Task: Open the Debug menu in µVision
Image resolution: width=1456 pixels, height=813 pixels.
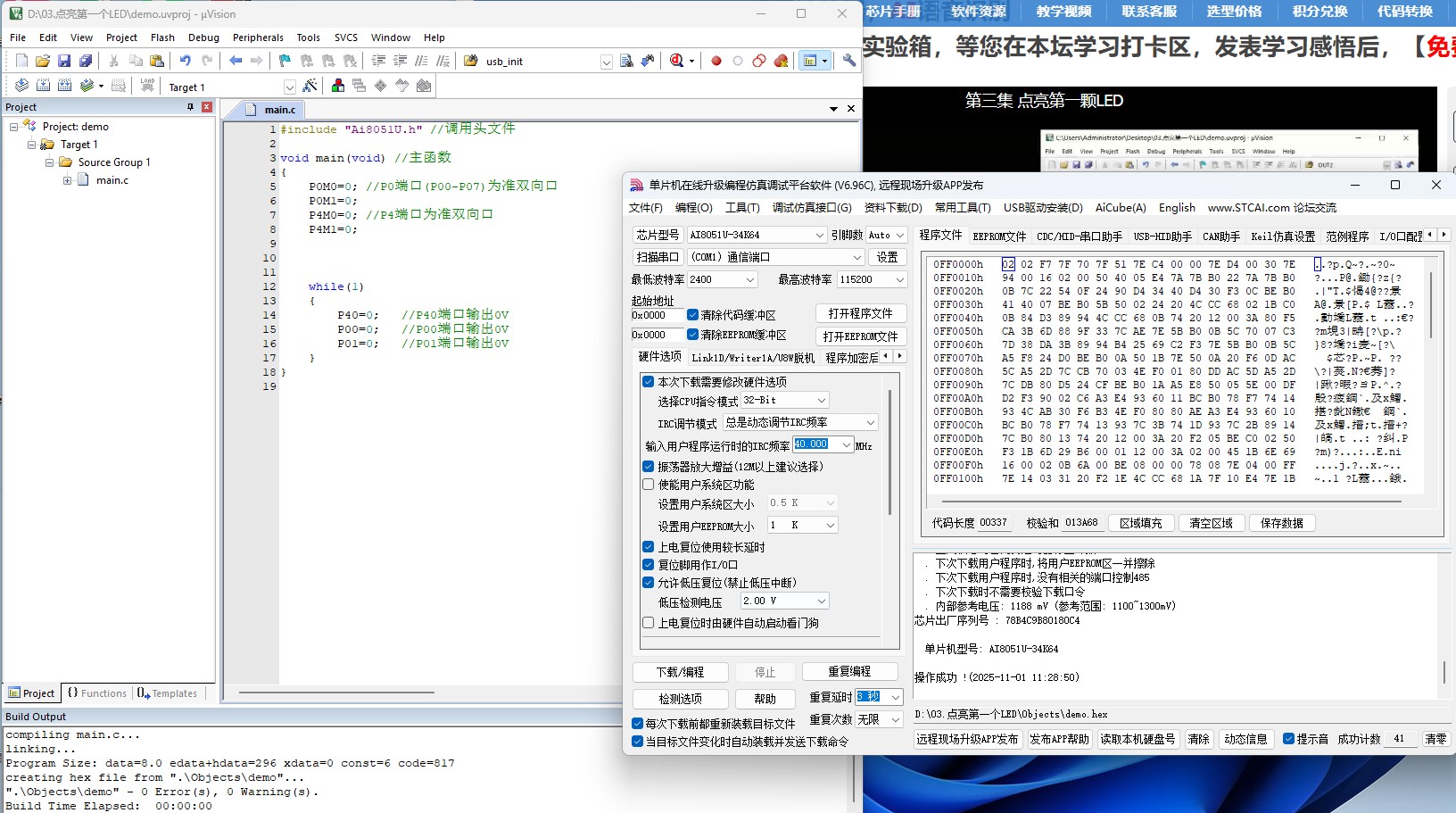Action: point(203,37)
